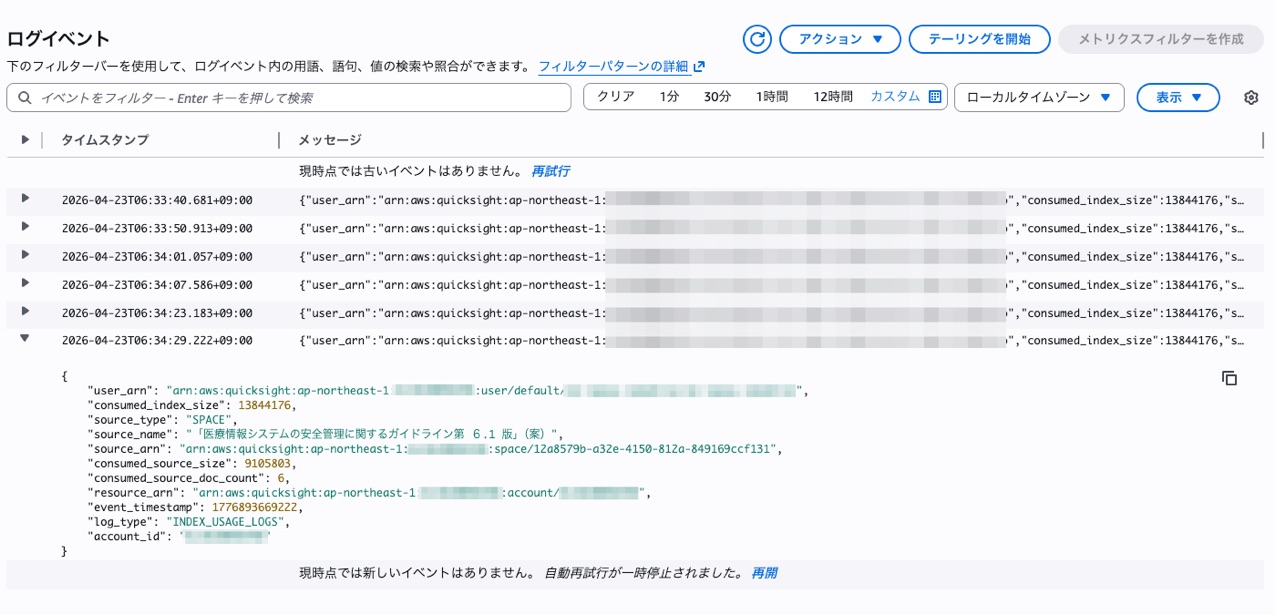
Task: Click the expand-all arrow in the table header
Action: pos(25,140)
